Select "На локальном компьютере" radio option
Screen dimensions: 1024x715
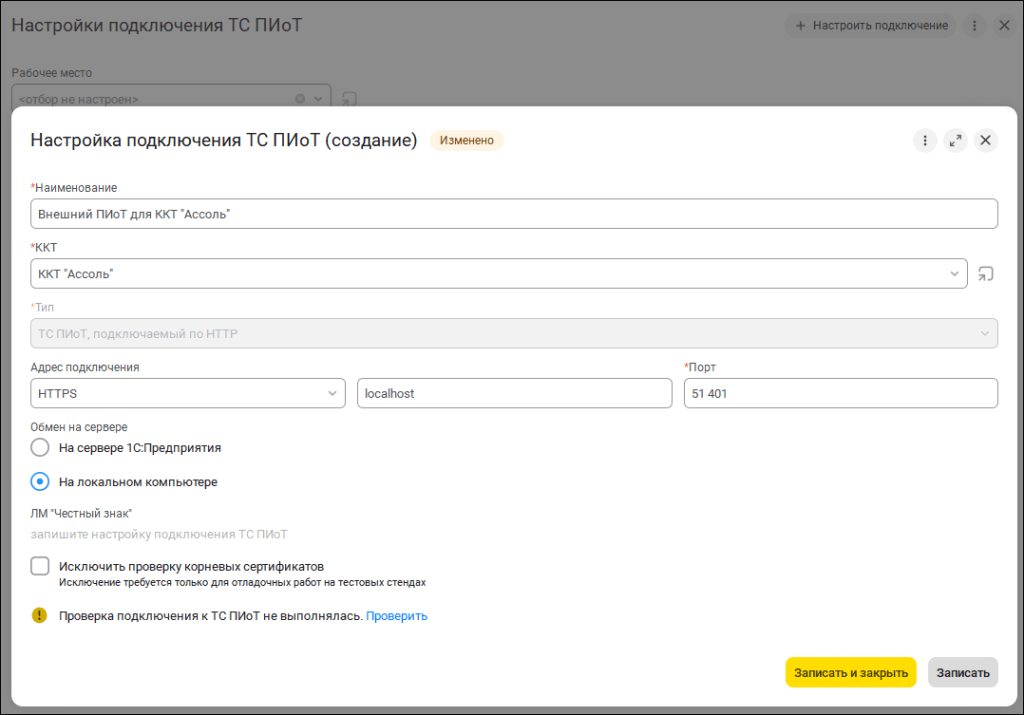pyautogui.click(x=40, y=481)
